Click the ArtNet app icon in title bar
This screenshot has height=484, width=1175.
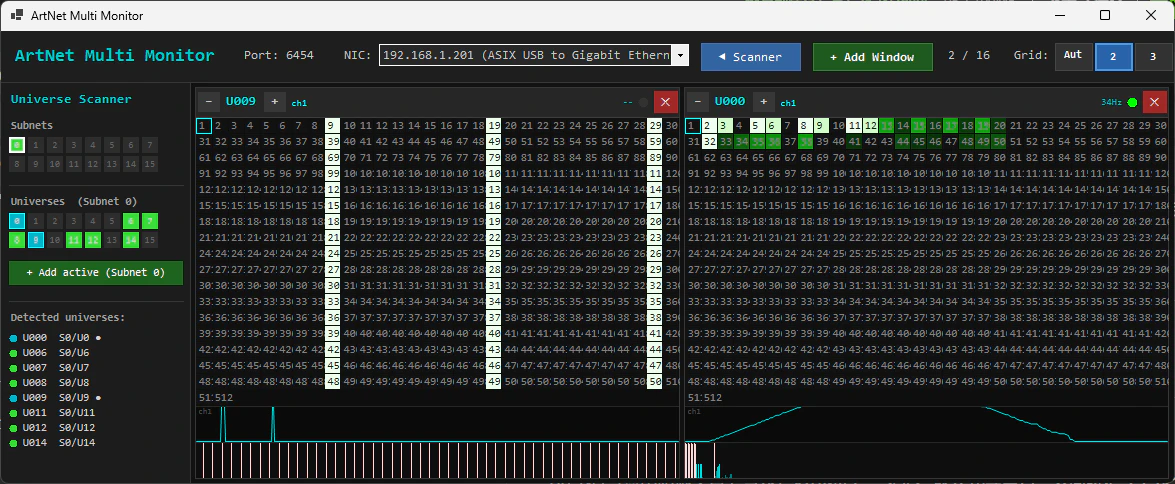[16, 15]
